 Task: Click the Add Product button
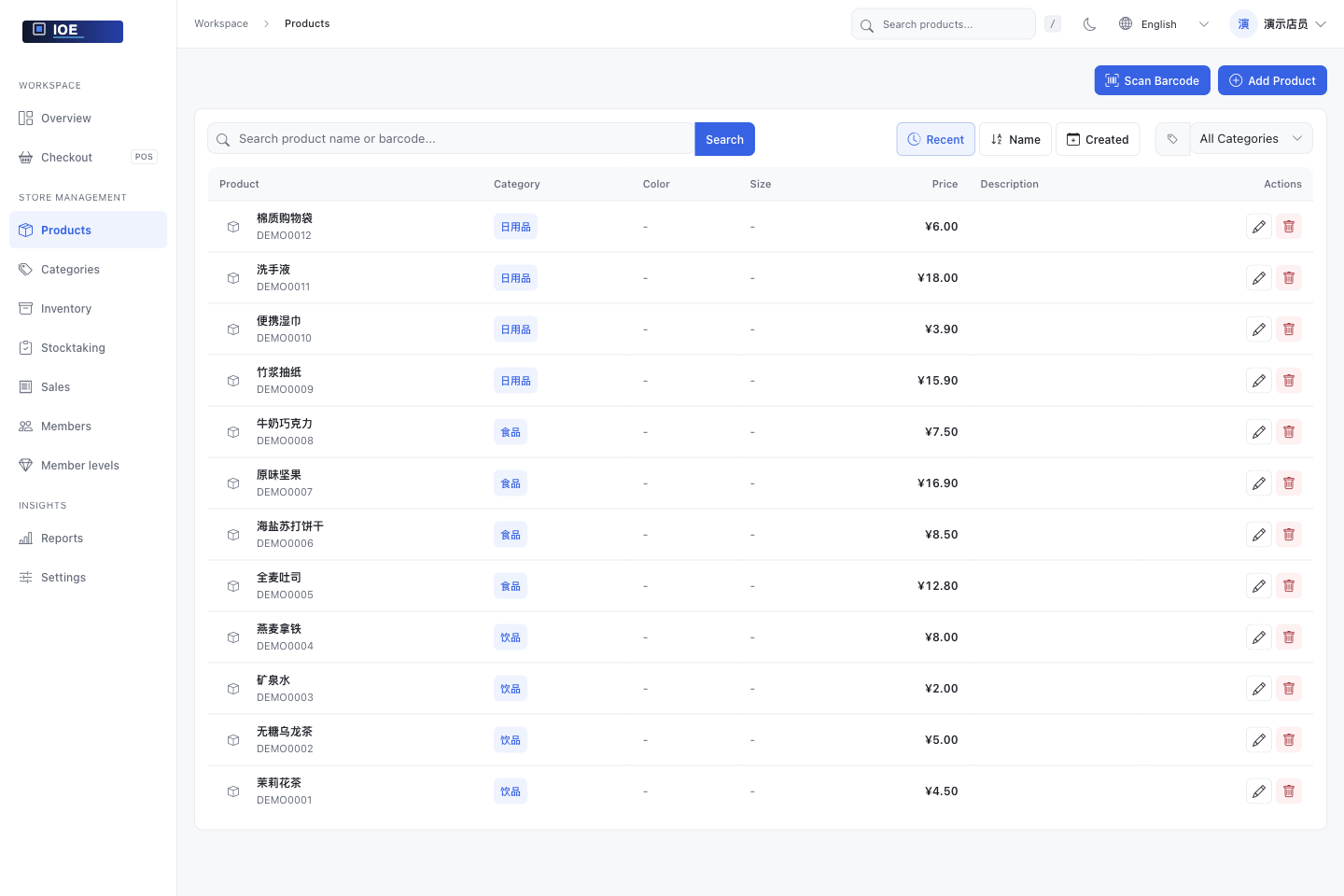[1272, 80]
